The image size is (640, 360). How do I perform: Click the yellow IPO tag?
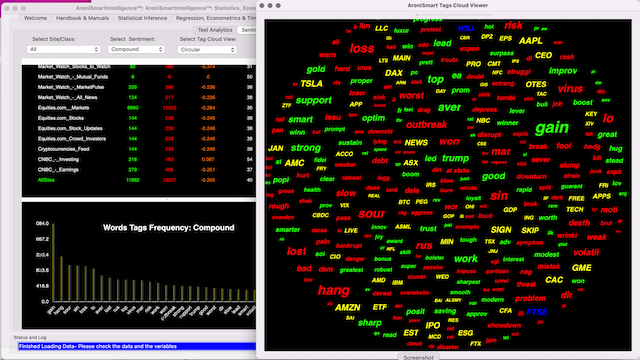pyautogui.click(x=433, y=325)
